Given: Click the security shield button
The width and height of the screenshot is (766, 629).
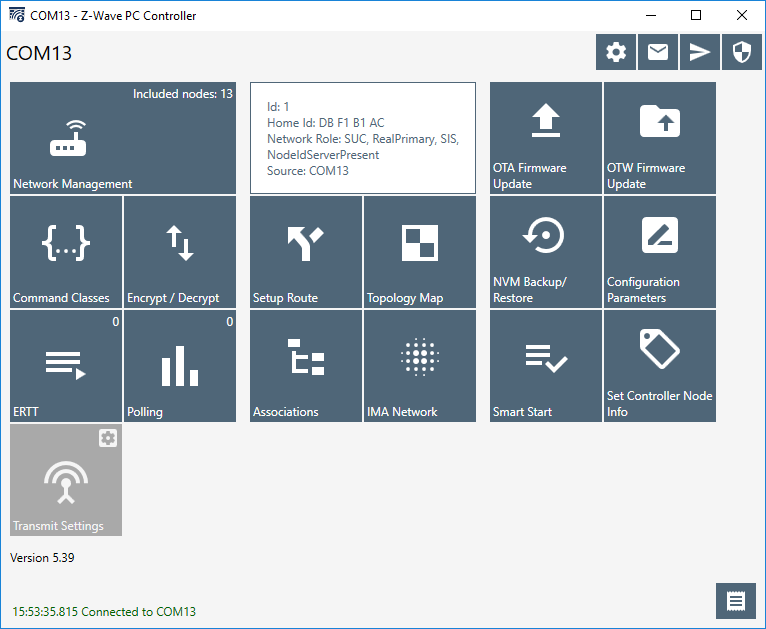Looking at the screenshot, I should (742, 52).
